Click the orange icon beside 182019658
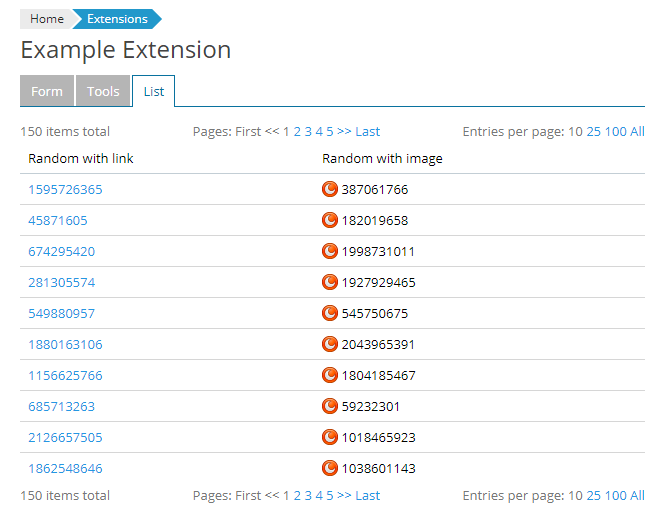The height and width of the screenshot is (512, 661). [x=329, y=220]
